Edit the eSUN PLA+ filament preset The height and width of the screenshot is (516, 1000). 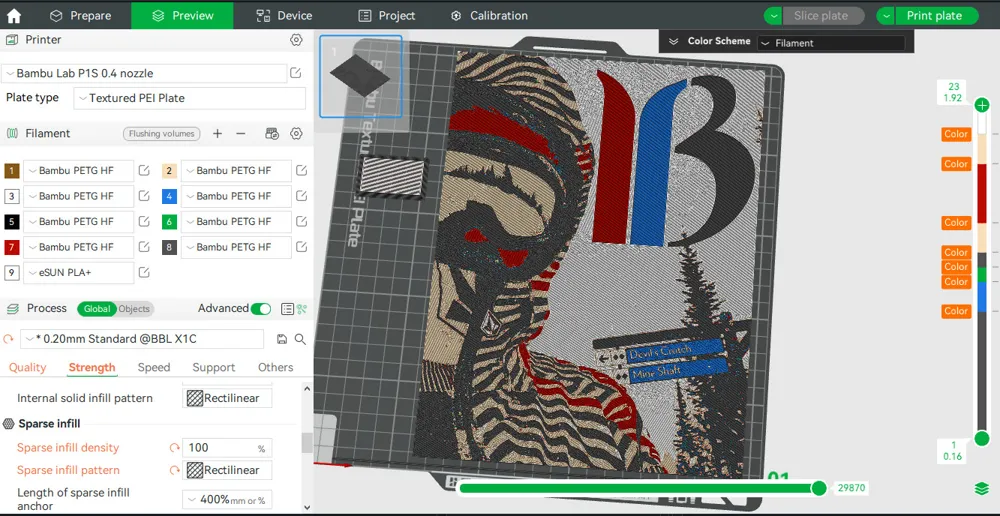point(144,272)
